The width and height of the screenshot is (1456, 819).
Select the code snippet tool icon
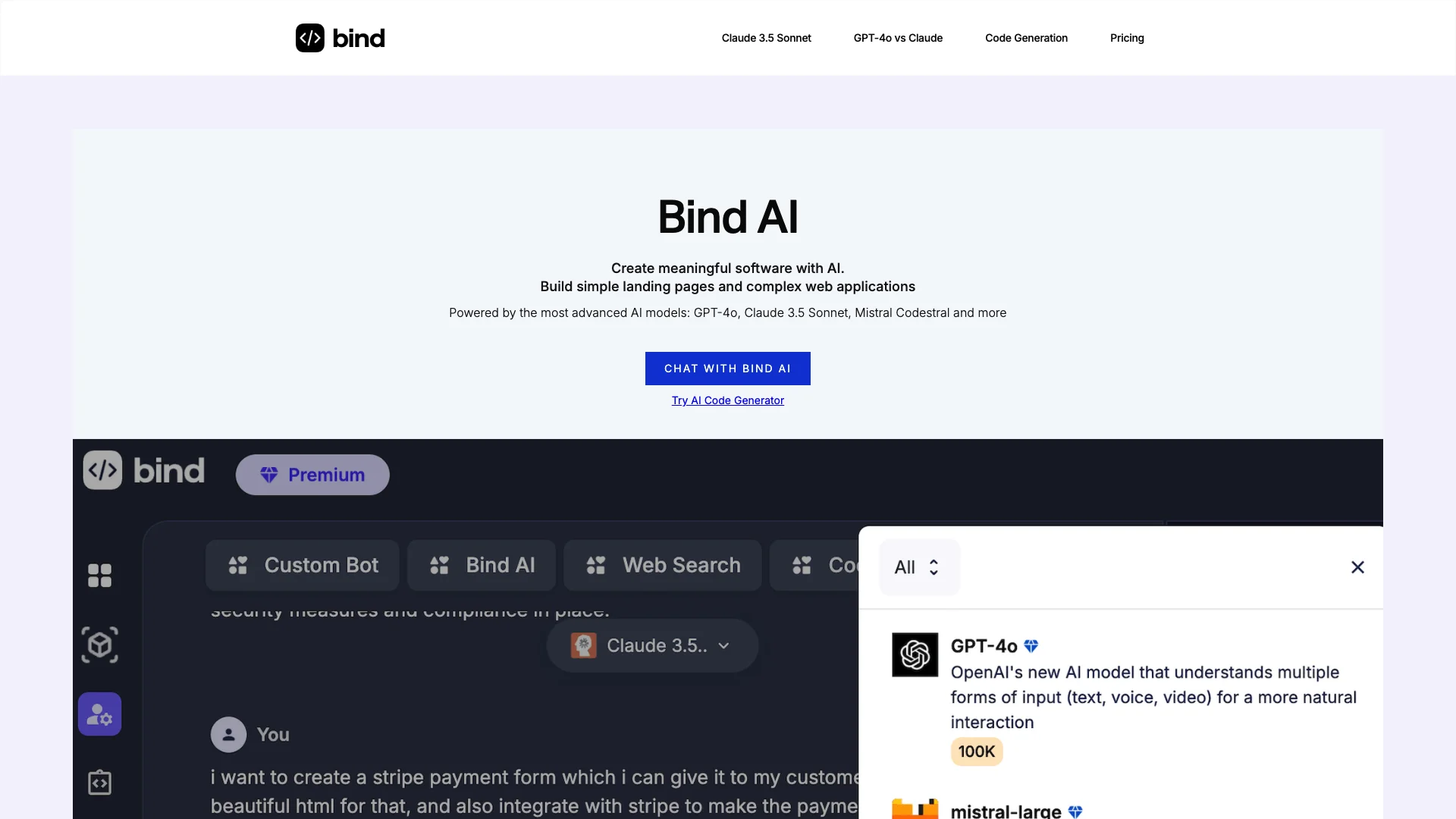point(100,782)
